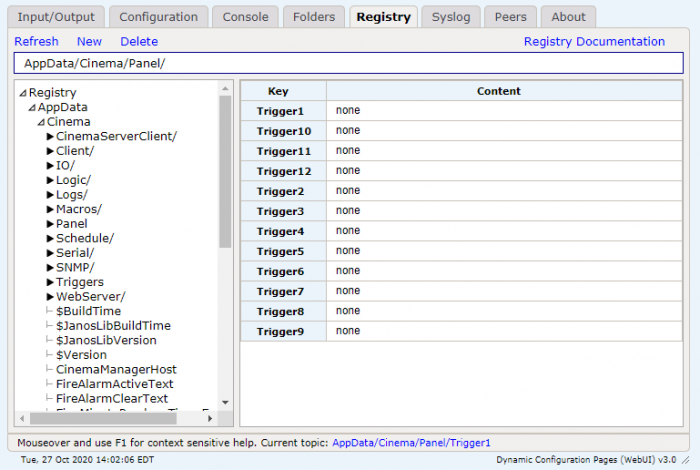
Task: Expand the Panel node arrow
Action: click(50, 224)
